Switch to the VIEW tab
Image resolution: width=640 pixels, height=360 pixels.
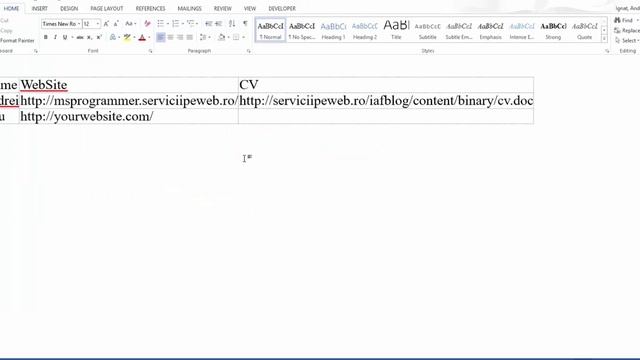point(250,8)
